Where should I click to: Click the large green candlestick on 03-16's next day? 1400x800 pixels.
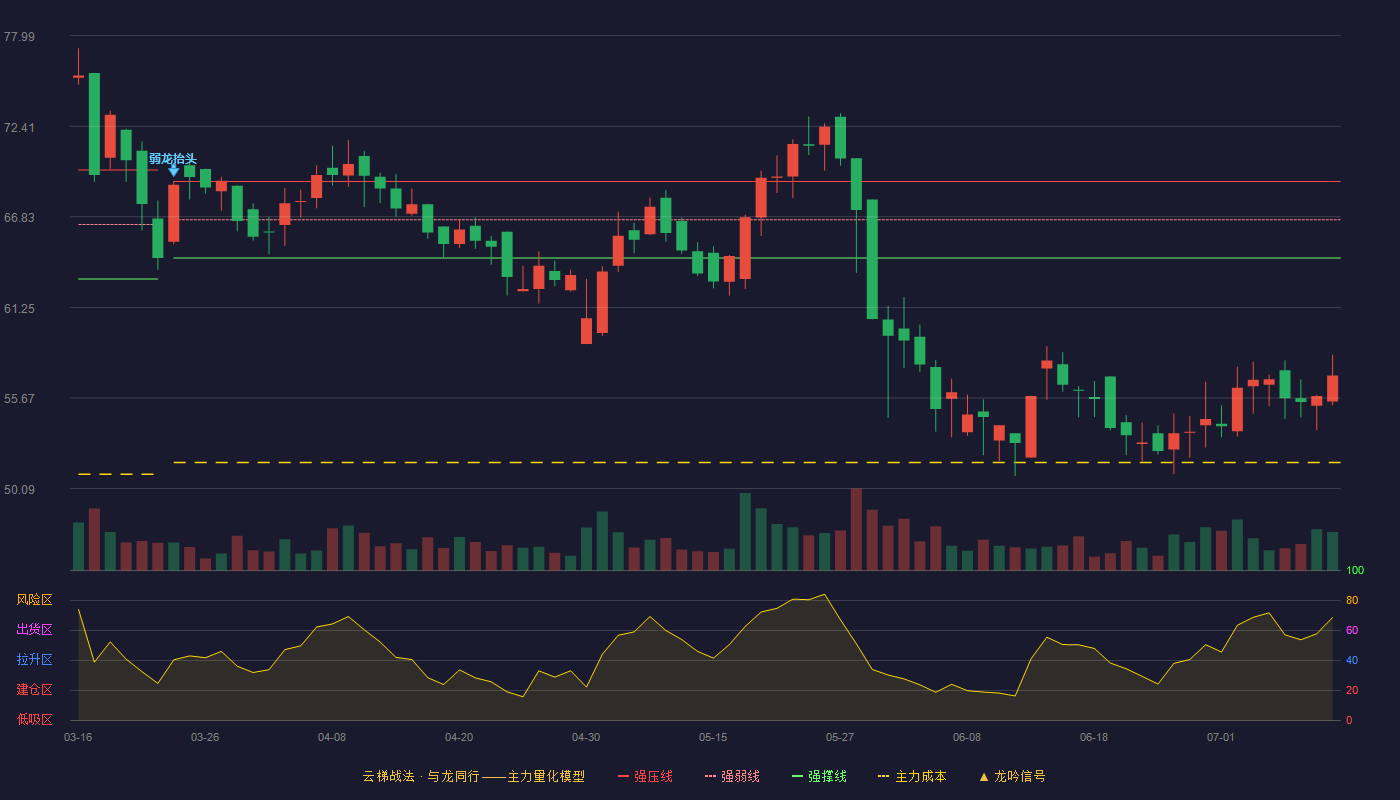point(94,124)
